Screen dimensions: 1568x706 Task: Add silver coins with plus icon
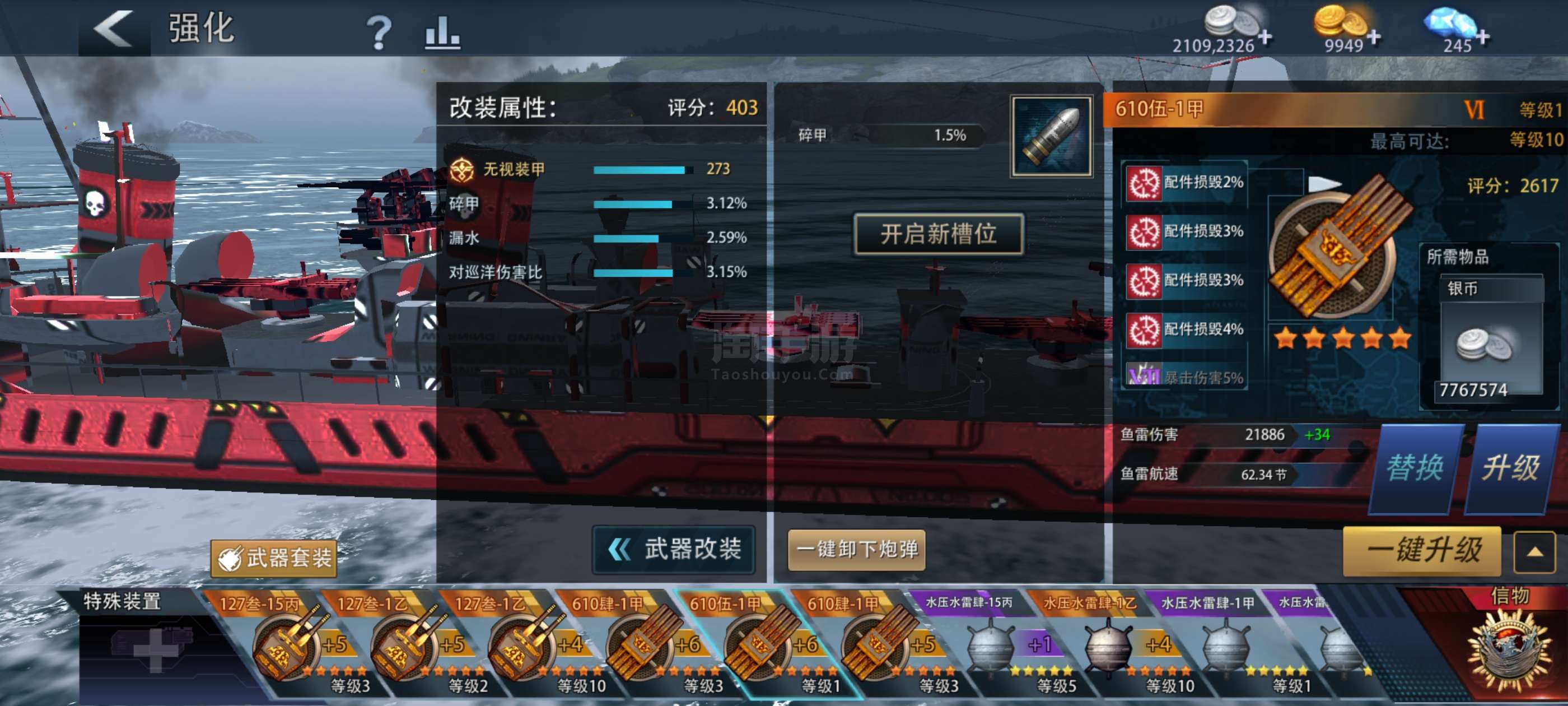coord(1265,37)
